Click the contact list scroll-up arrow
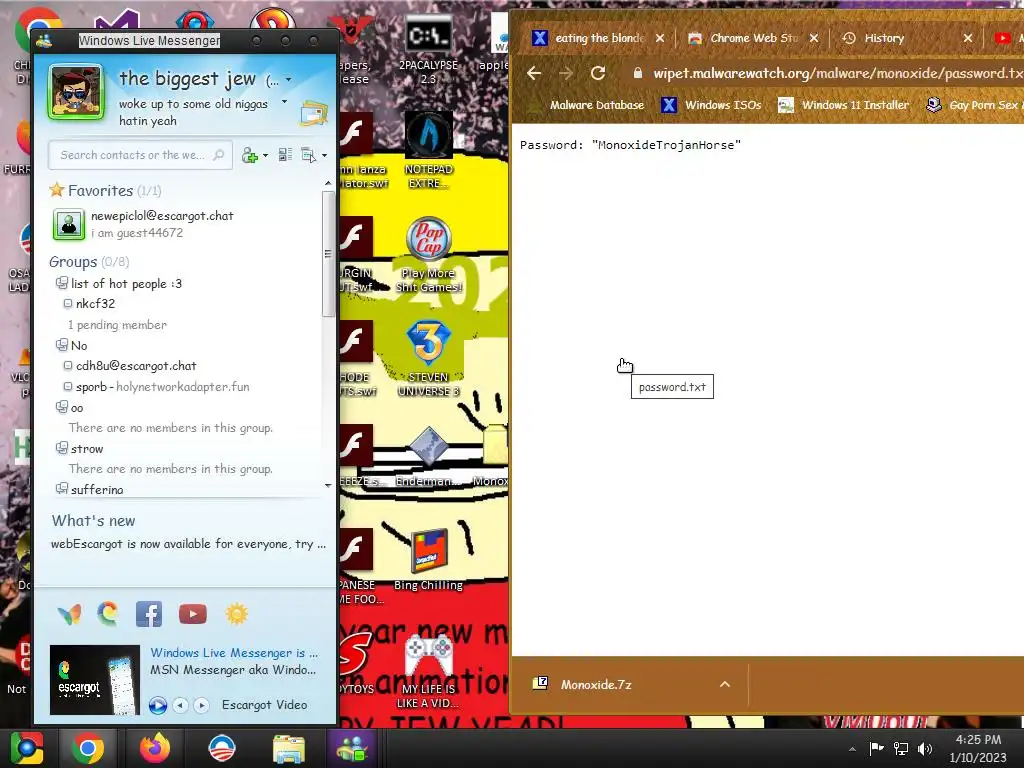The height and width of the screenshot is (768, 1024). [328, 184]
